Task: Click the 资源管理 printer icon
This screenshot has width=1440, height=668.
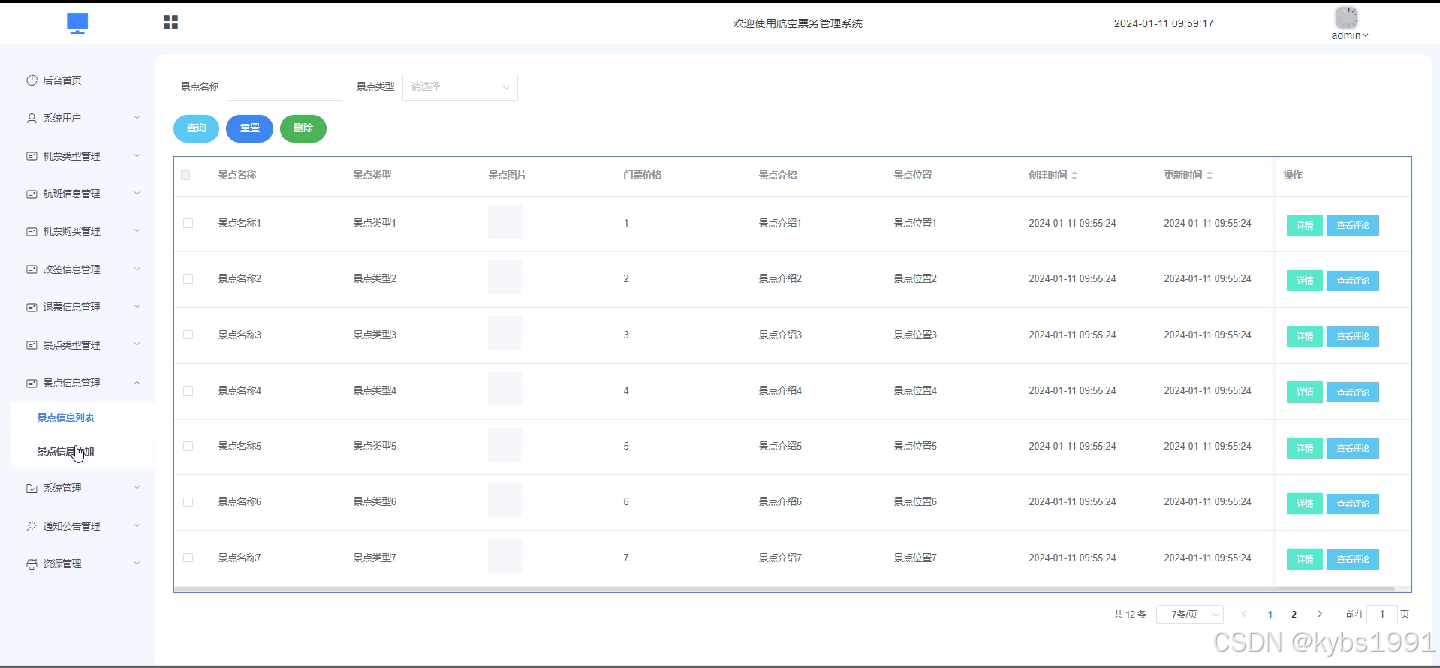Action: (x=32, y=563)
